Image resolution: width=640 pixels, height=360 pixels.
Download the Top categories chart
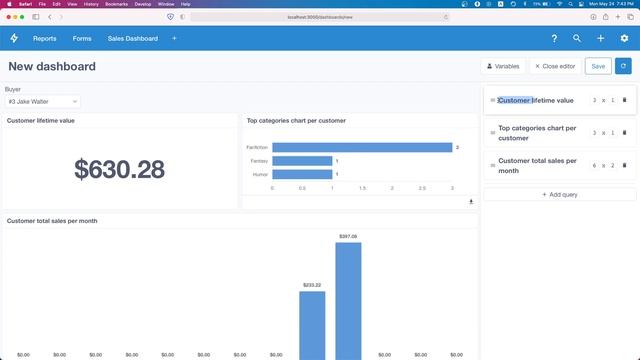click(x=471, y=202)
